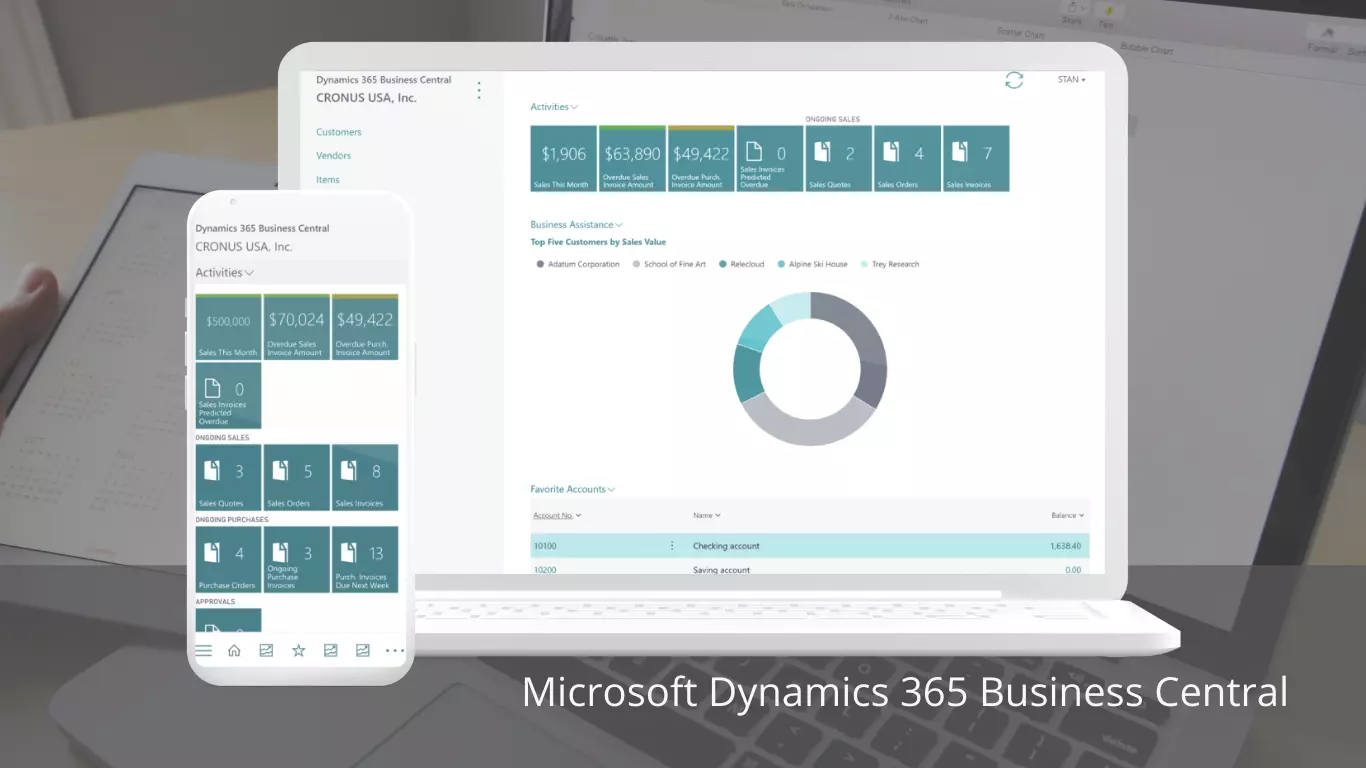Select the Saving account row name

[721, 570]
